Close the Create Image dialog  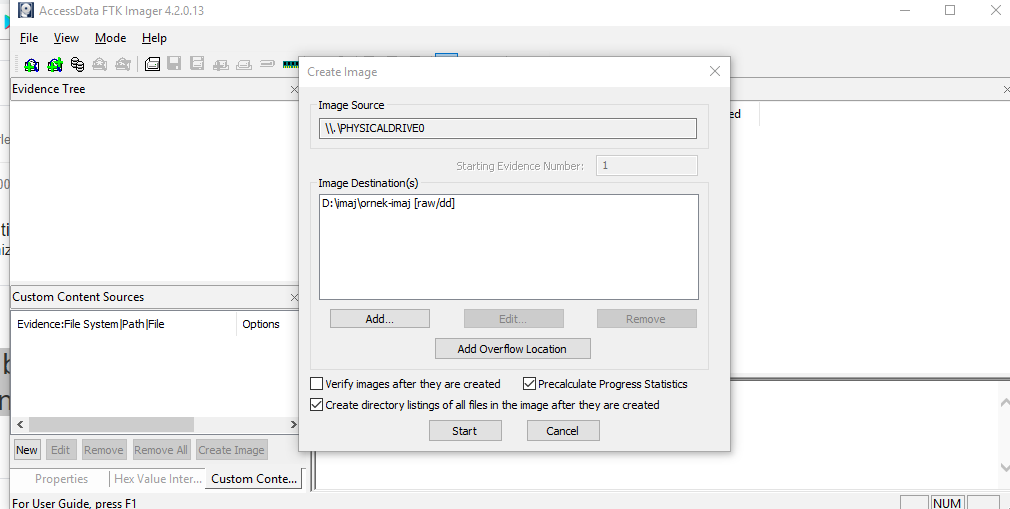714,72
